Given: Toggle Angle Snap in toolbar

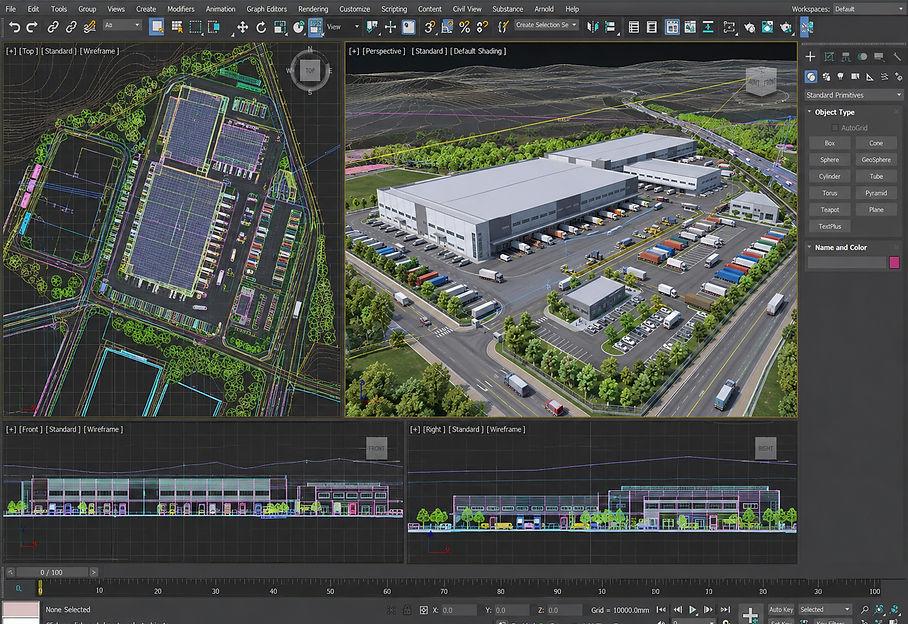Looking at the screenshot, I should coord(447,27).
